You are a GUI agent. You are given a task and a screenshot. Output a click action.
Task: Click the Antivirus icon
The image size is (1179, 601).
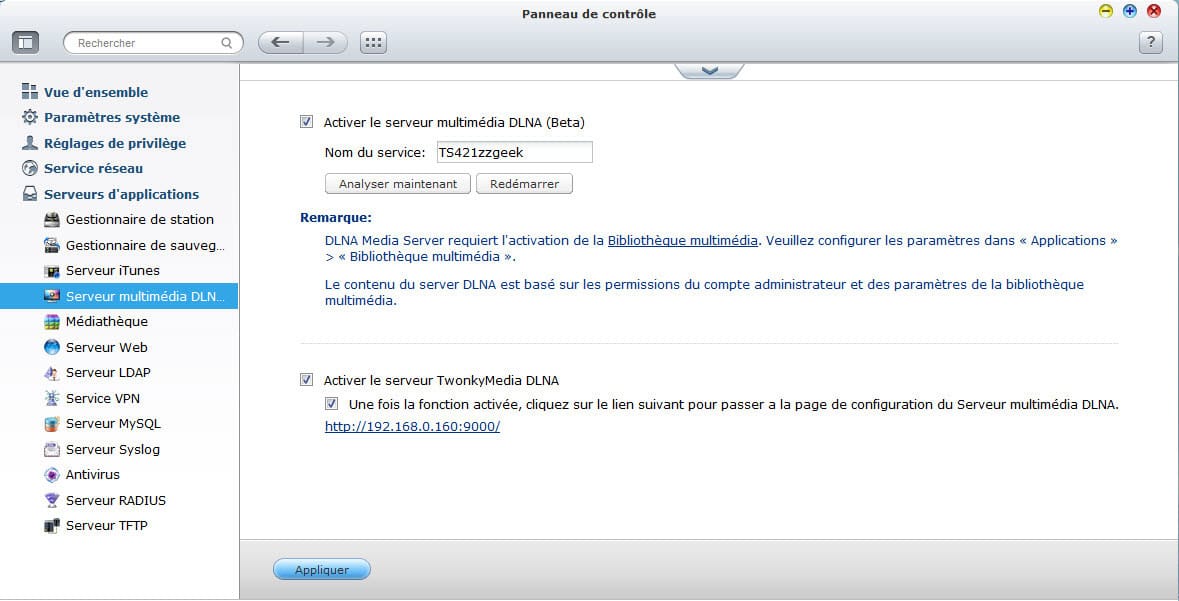(x=52, y=475)
